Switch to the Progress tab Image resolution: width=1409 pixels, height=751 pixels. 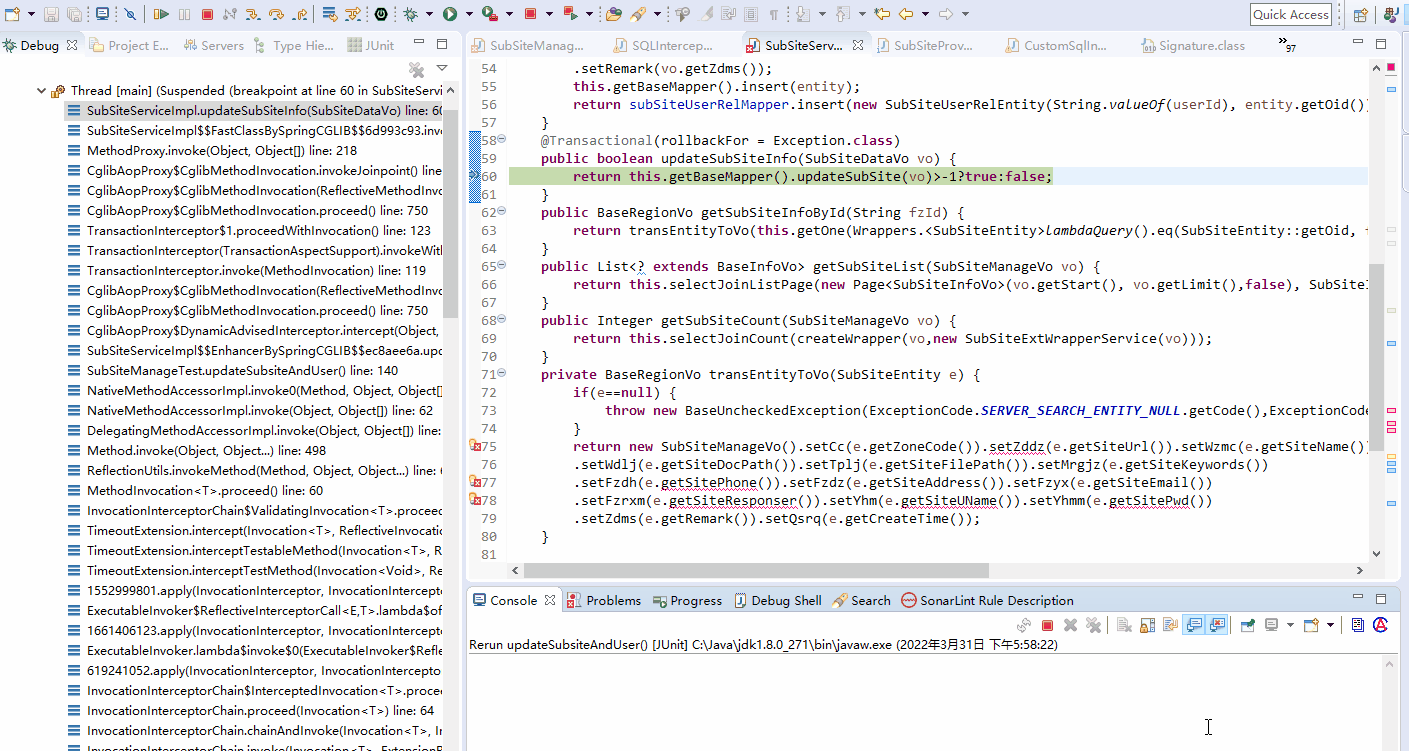[x=688, y=600]
